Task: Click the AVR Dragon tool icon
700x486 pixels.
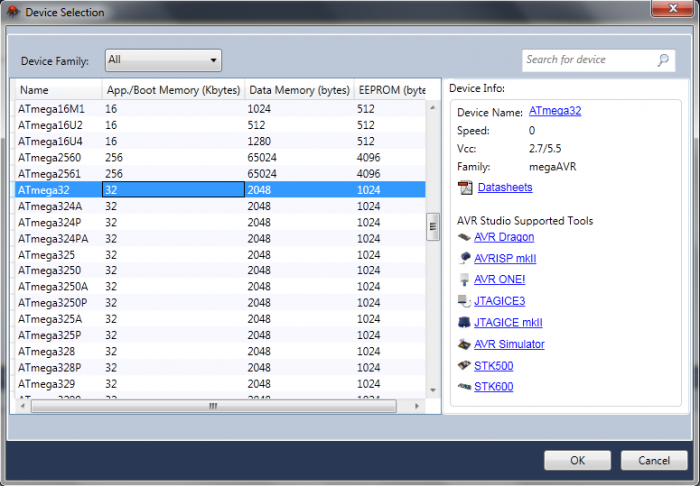Action: [463, 237]
